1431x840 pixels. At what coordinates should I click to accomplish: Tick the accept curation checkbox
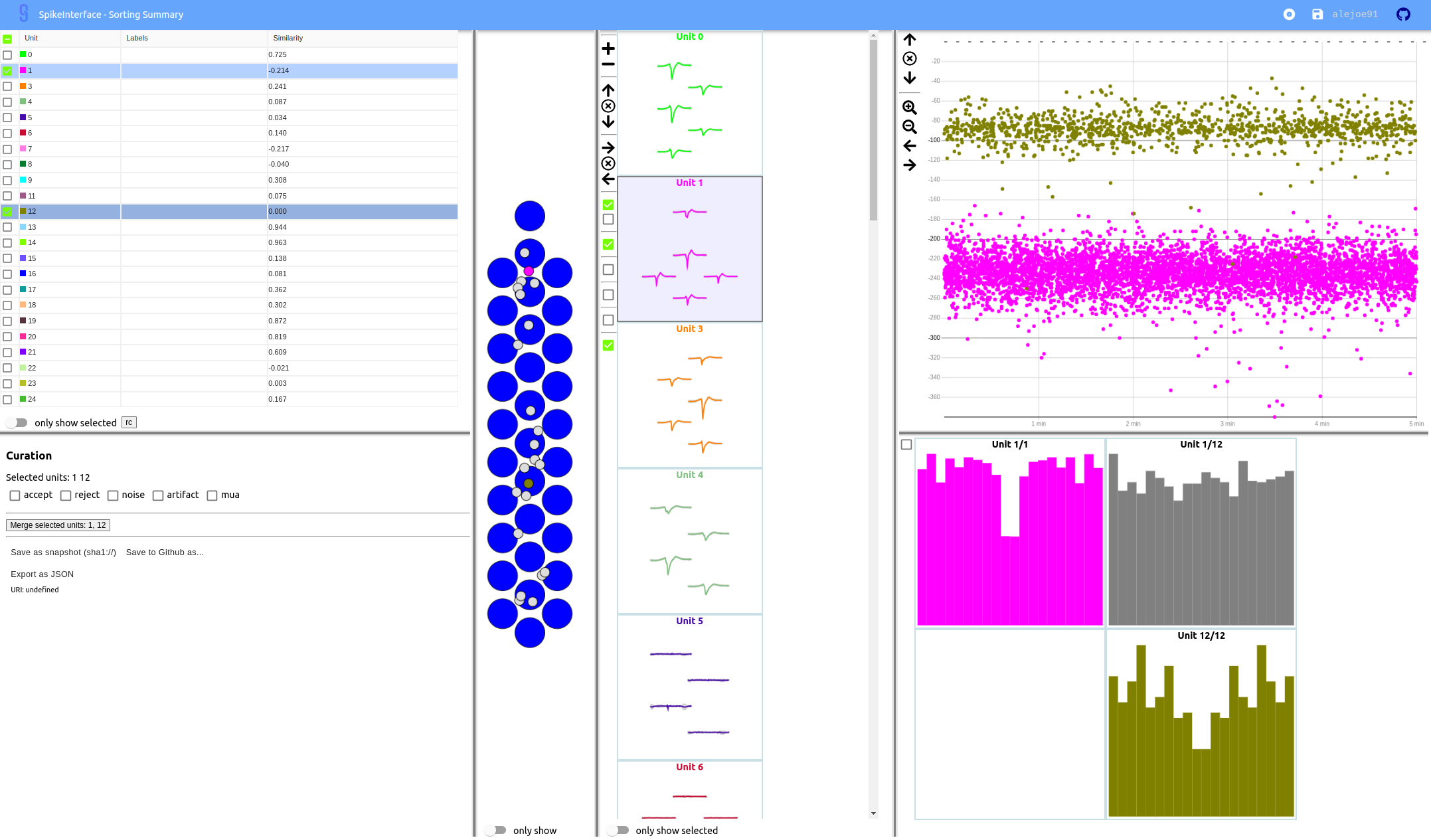point(15,495)
